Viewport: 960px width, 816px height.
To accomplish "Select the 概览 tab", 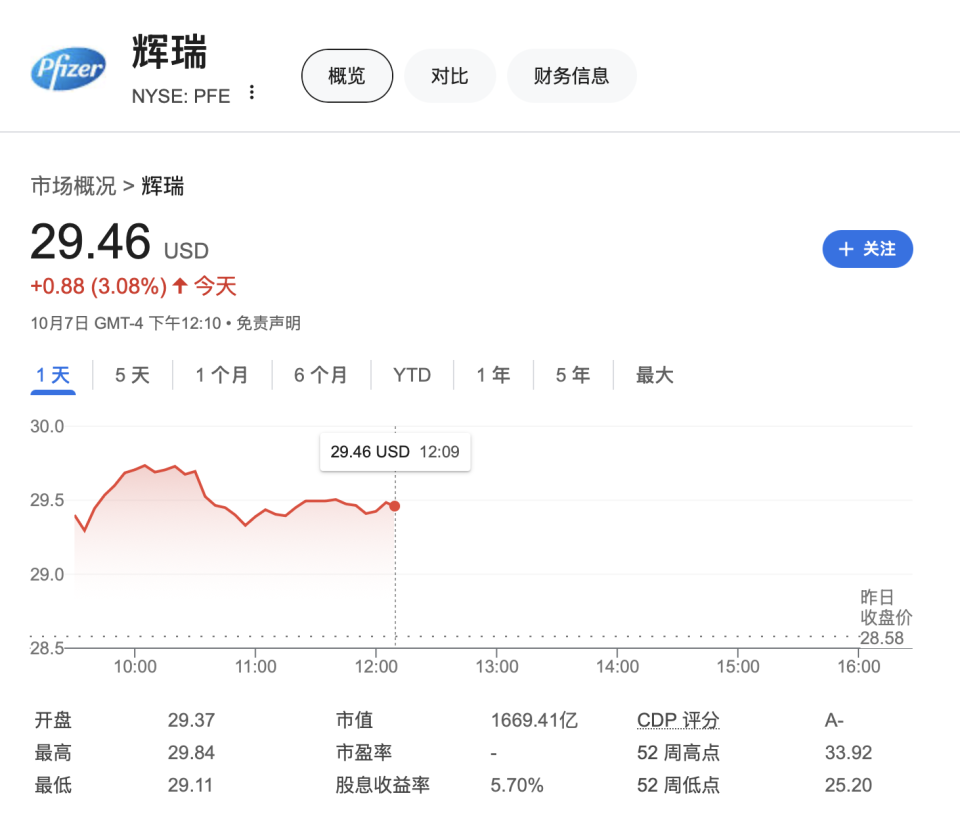I will [x=347, y=75].
